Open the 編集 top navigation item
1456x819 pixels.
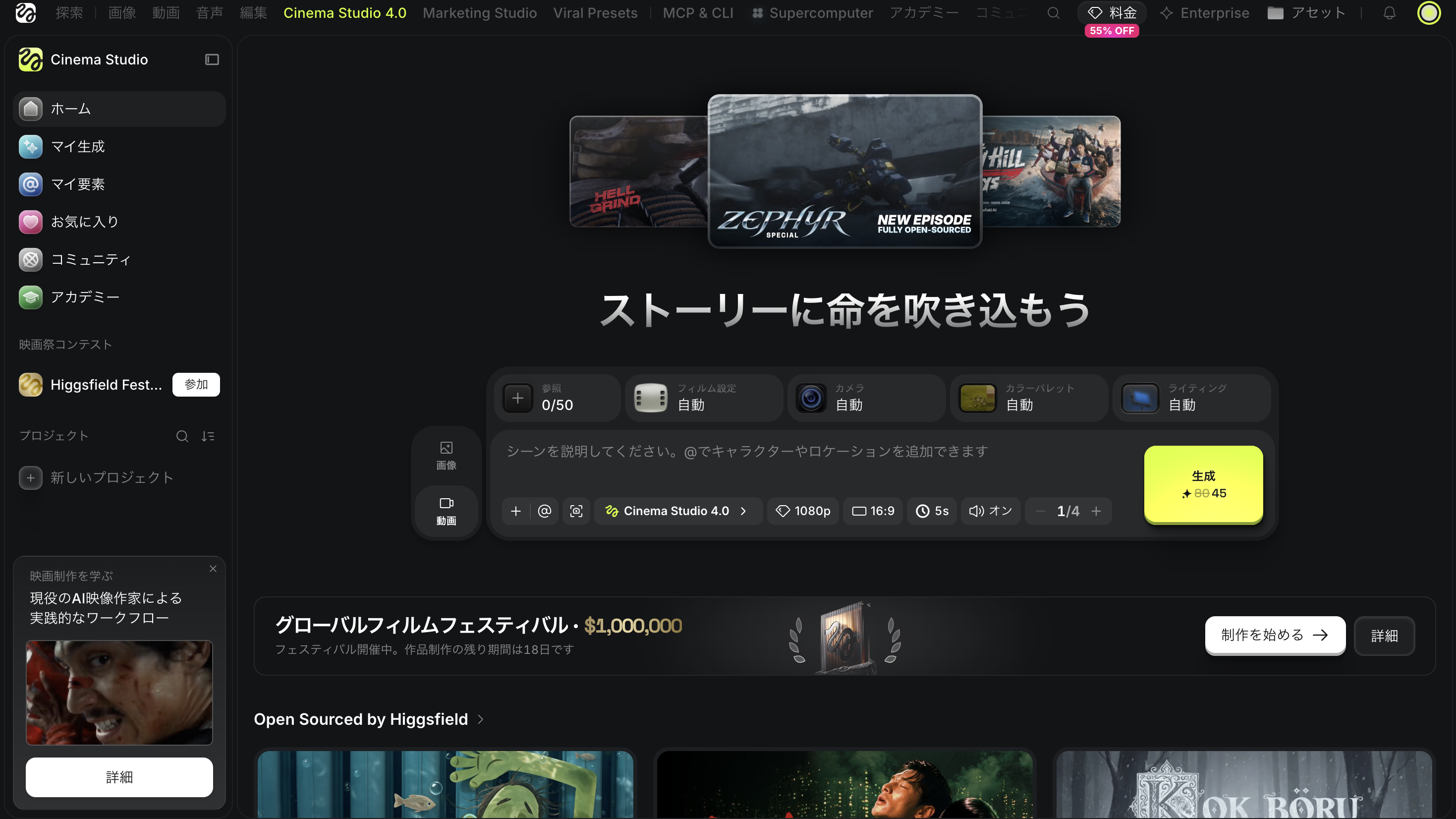coord(253,12)
